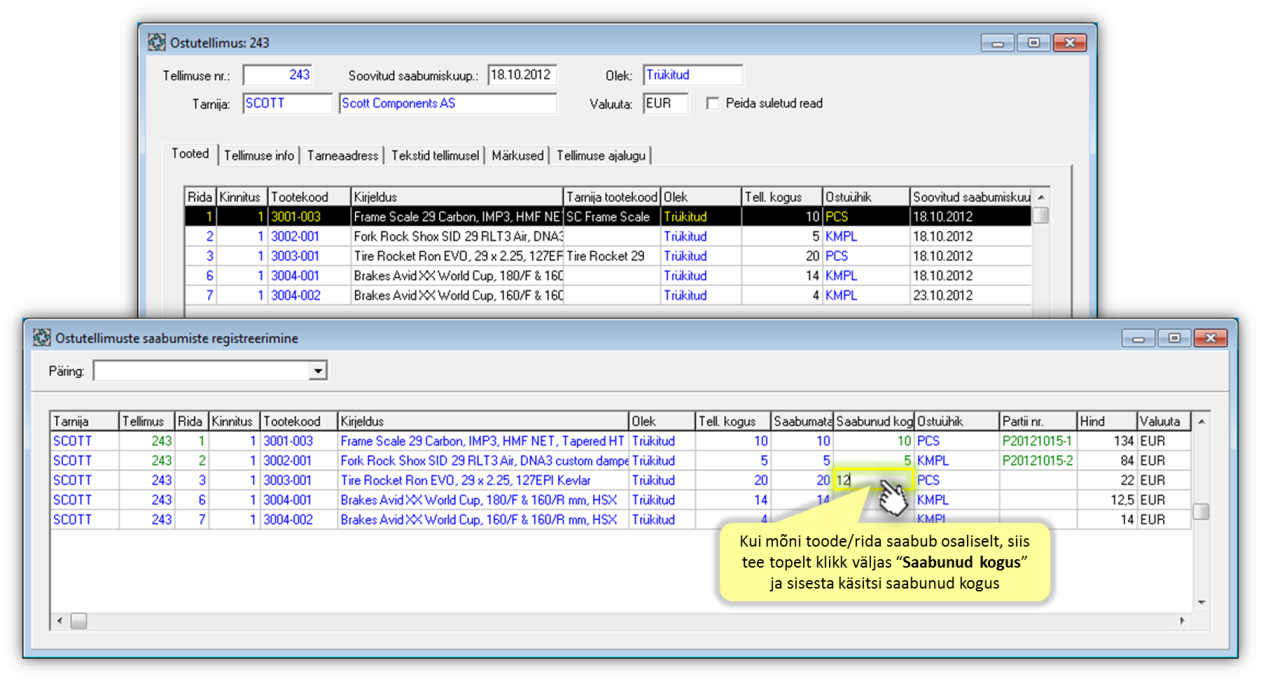Click the Soovitud saabumiskuup. date field

pos(522,75)
